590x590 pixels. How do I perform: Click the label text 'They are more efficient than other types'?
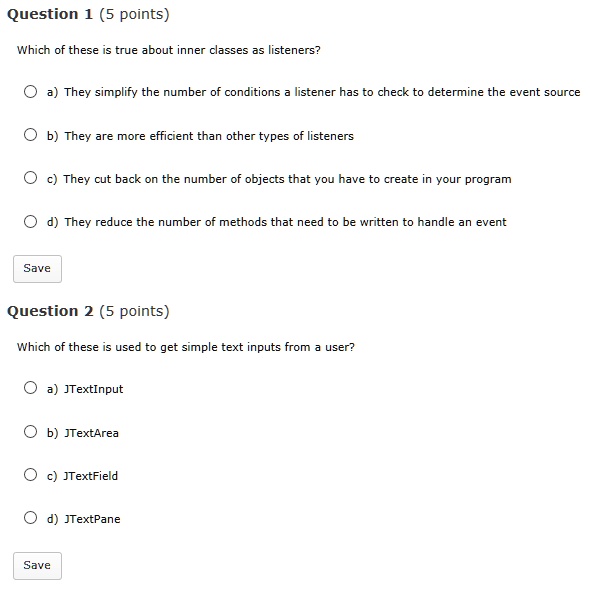click(209, 136)
